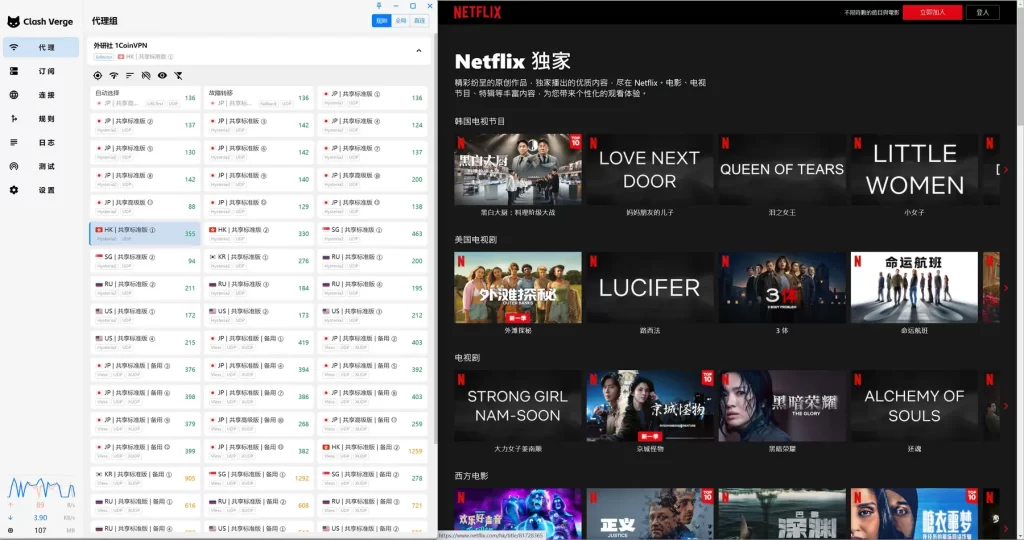1024x540 pixels.
Task: Switch proxy mode to 规则 (Rule)
Action: coord(381,20)
